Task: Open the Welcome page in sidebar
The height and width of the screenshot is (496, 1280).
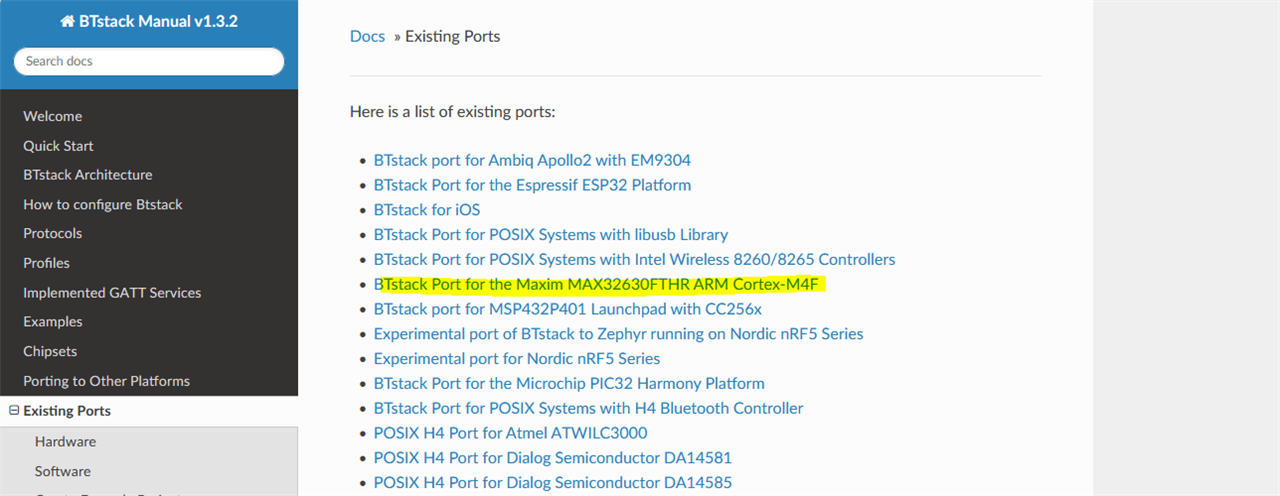Action: (x=53, y=116)
